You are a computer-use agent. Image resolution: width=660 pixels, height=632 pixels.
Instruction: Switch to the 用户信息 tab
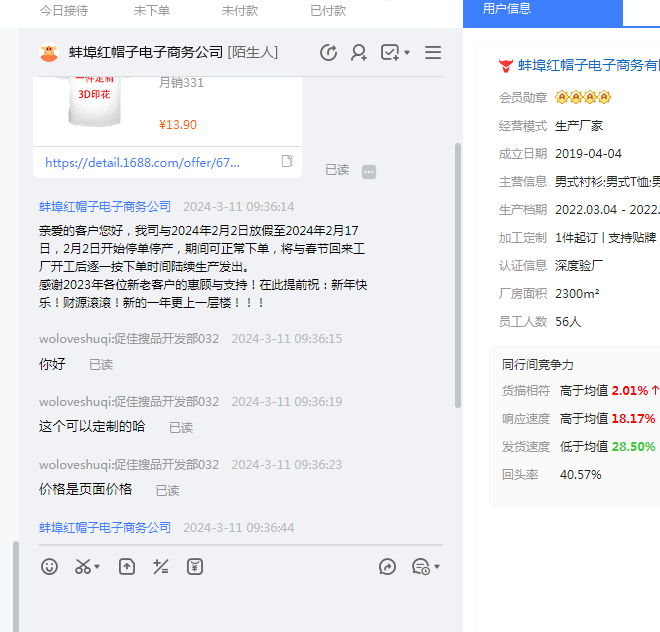pos(507,9)
